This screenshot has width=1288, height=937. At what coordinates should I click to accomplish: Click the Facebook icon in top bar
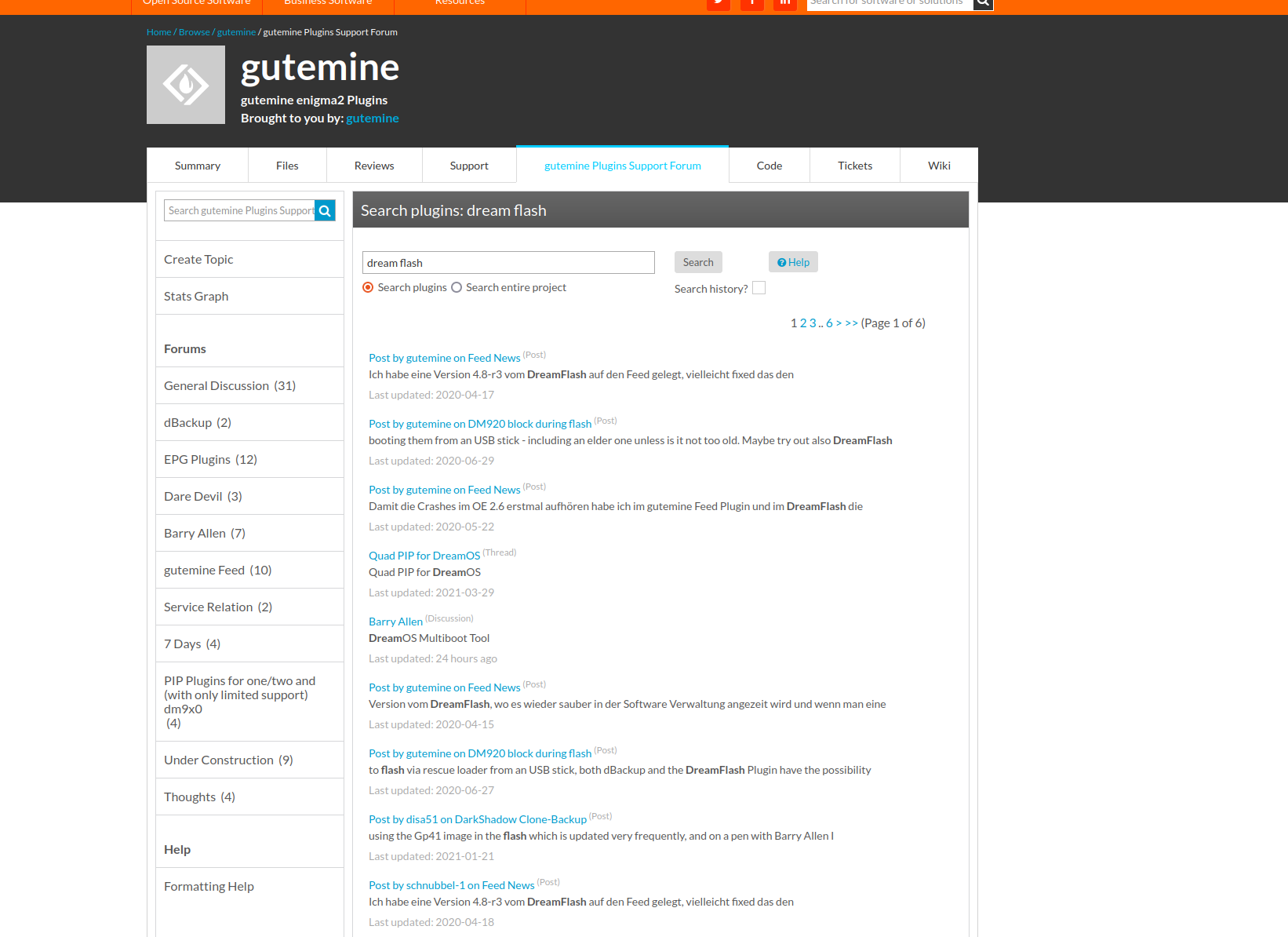[x=751, y=3]
